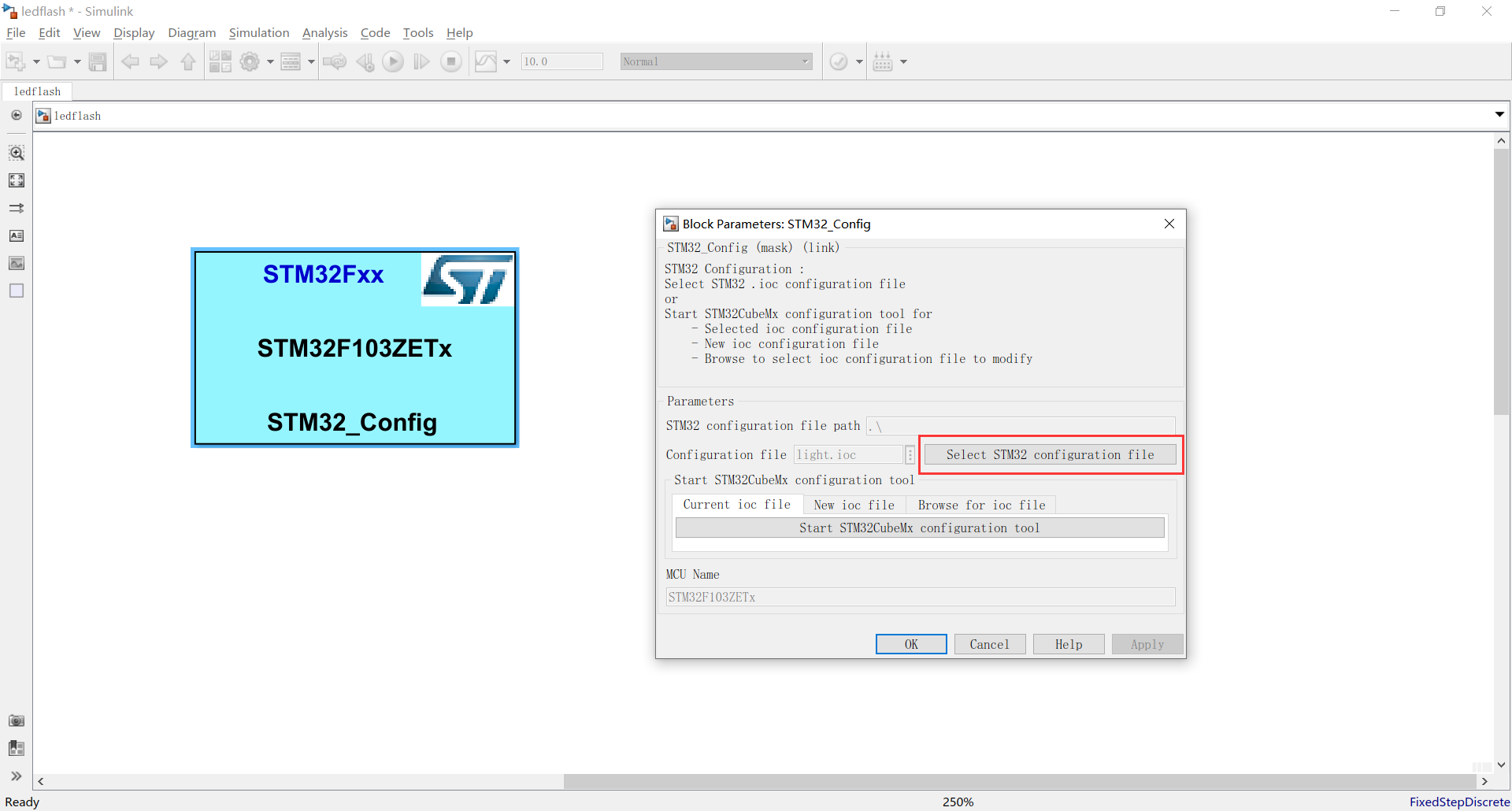Image resolution: width=1512 pixels, height=811 pixels.
Task: Select the Run simulation icon
Action: pyautogui.click(x=392, y=61)
